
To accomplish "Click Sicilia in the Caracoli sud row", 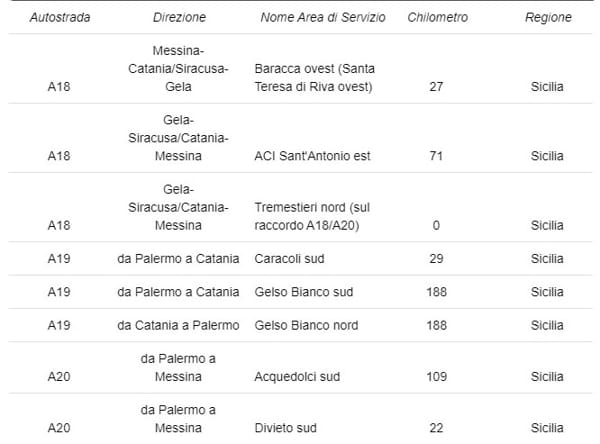I will coord(547,259).
